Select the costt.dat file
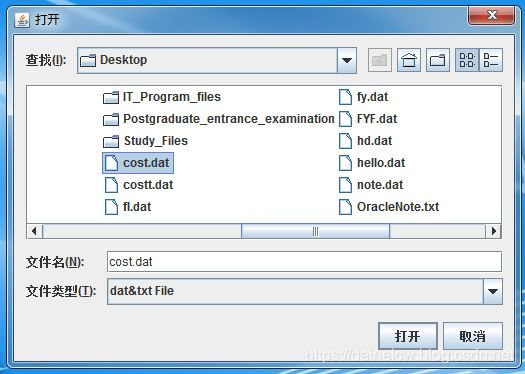Image resolution: width=525 pixels, height=374 pixels. [139, 185]
